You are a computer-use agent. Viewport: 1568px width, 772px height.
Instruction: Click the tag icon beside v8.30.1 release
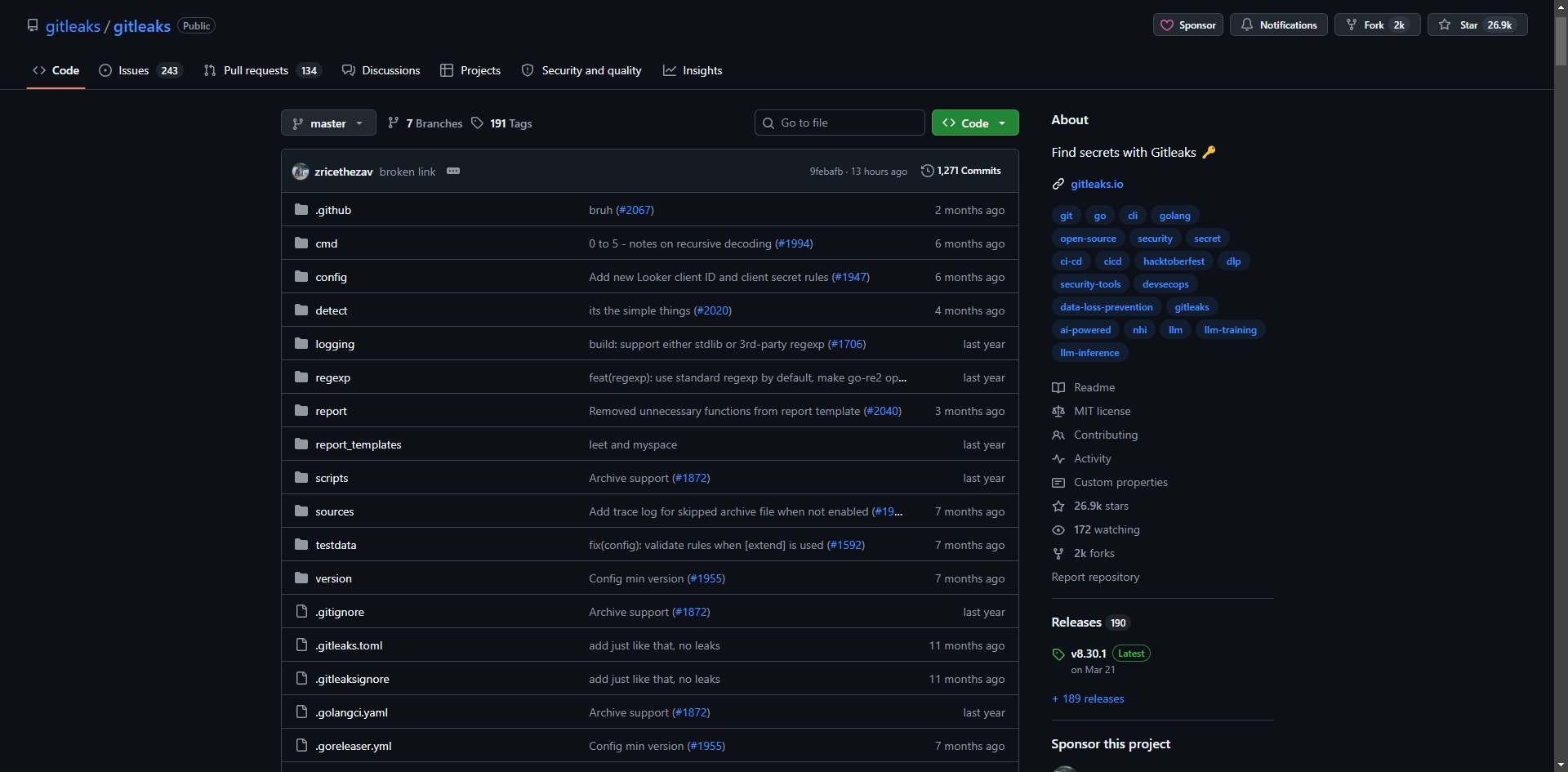1058,654
